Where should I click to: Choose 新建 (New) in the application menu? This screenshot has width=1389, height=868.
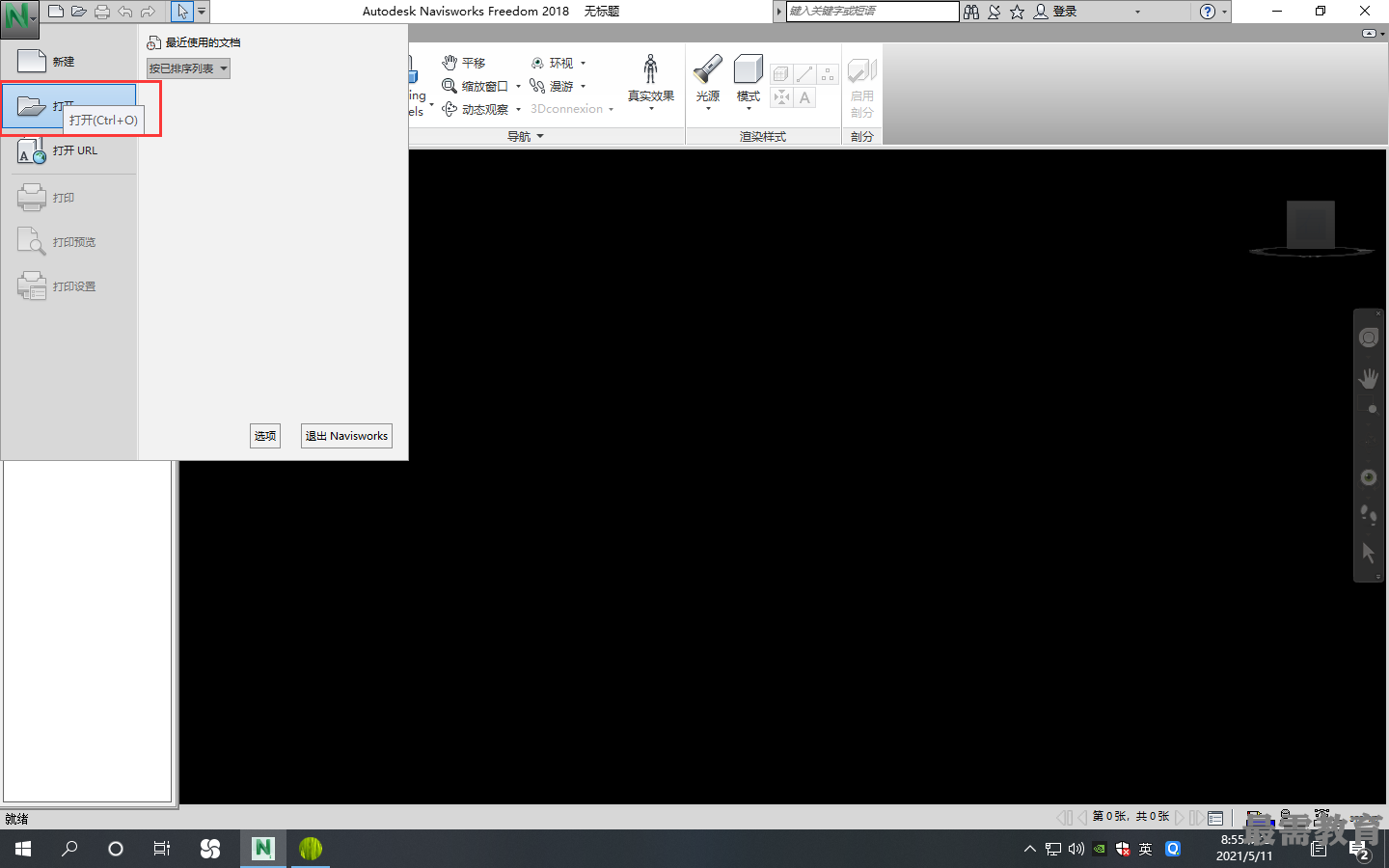point(69,62)
